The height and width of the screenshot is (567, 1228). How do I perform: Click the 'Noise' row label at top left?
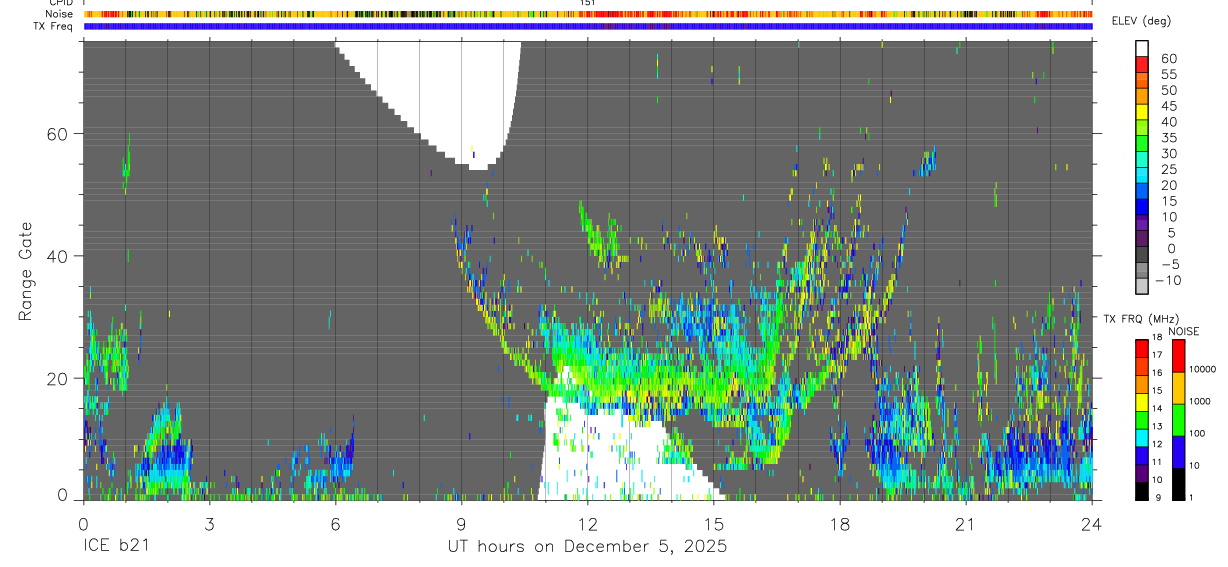(x=61, y=14)
